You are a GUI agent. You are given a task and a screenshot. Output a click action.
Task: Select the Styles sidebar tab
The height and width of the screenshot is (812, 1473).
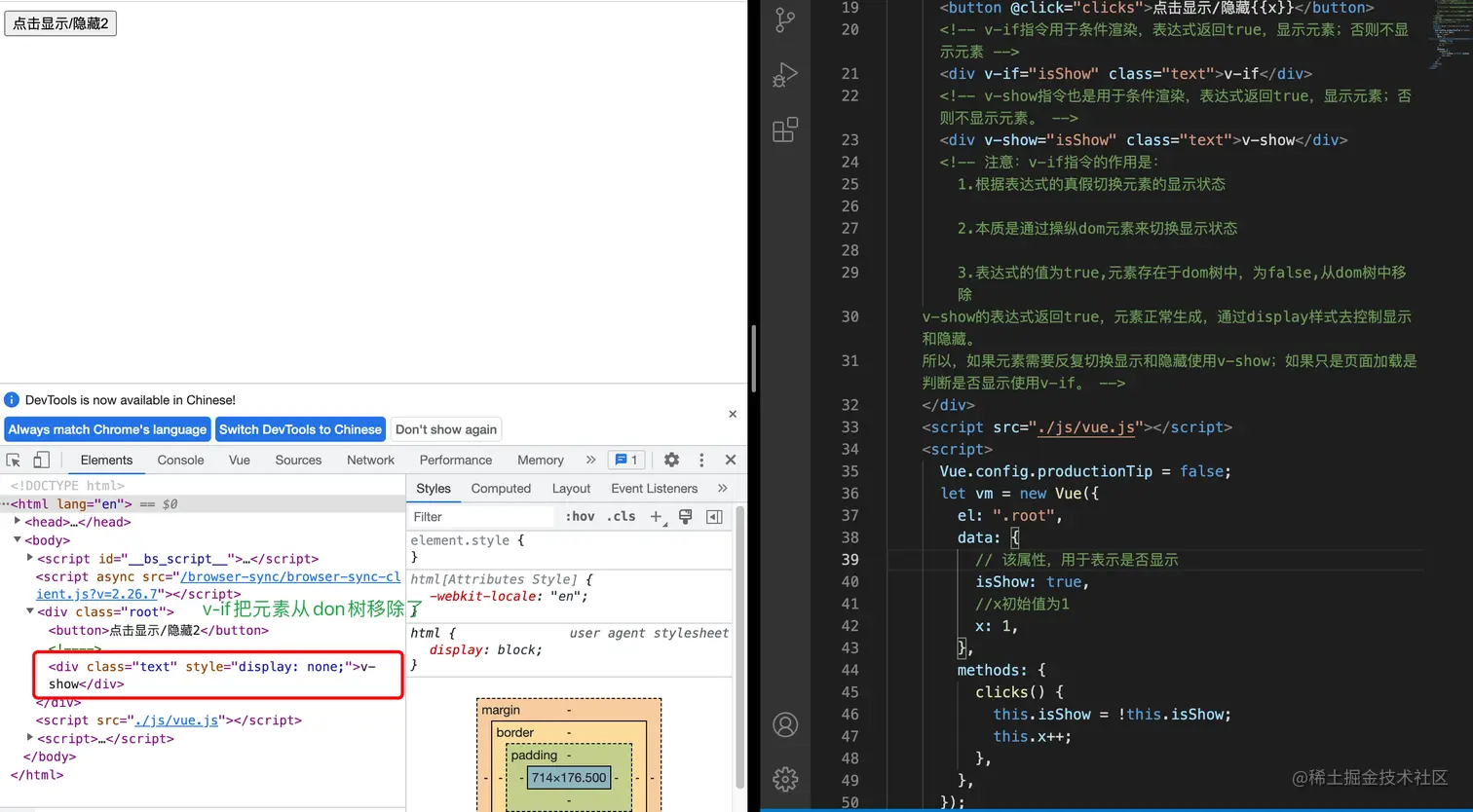pyautogui.click(x=434, y=489)
